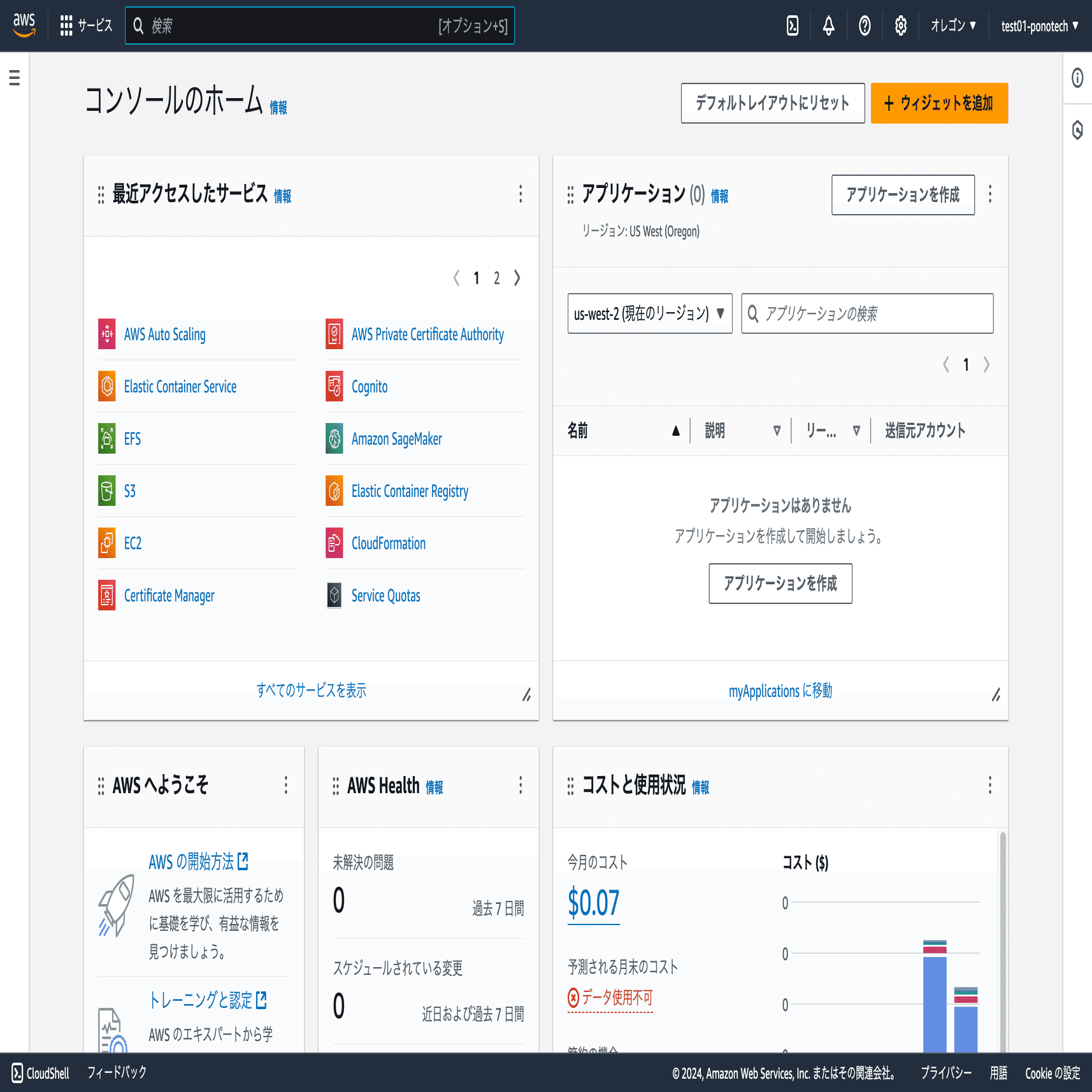Click 情報 link beside コンソールのホーム

pos(278,107)
